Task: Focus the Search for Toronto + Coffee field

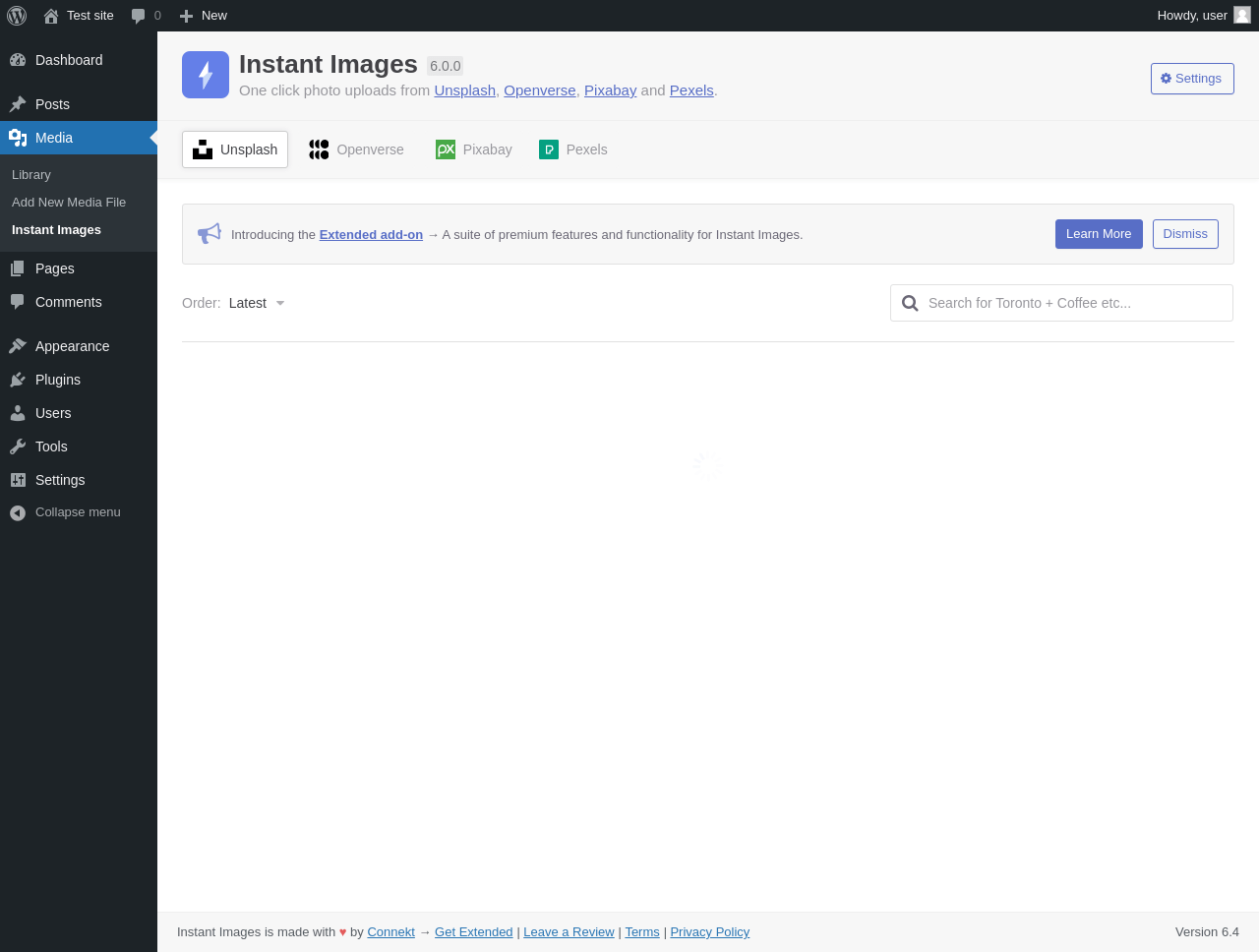Action: click(1061, 303)
